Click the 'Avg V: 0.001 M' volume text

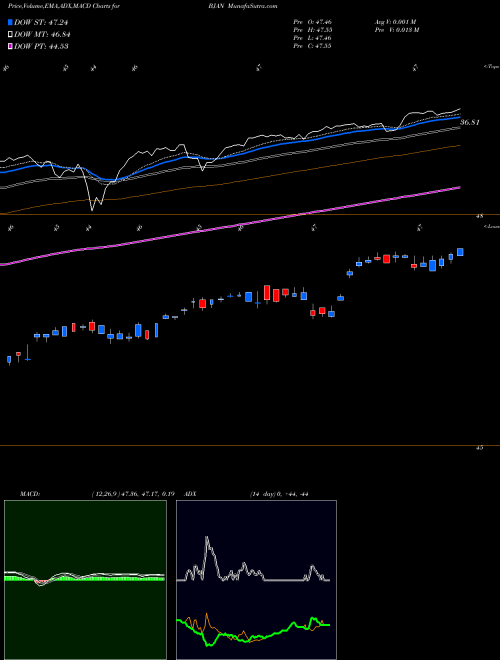[395, 21]
